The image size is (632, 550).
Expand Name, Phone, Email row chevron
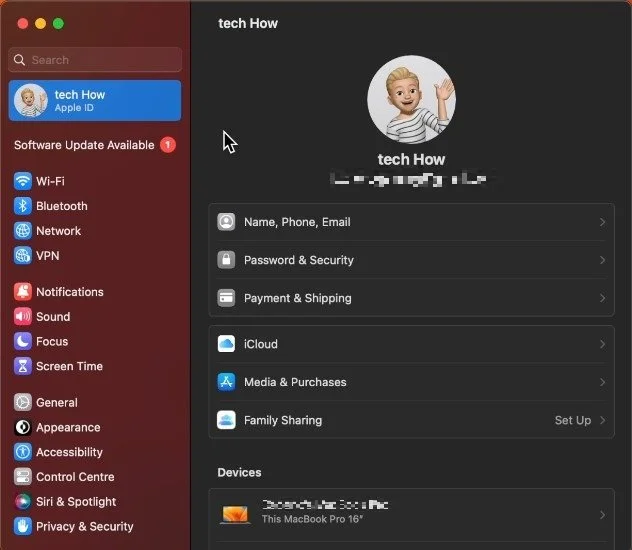602,222
